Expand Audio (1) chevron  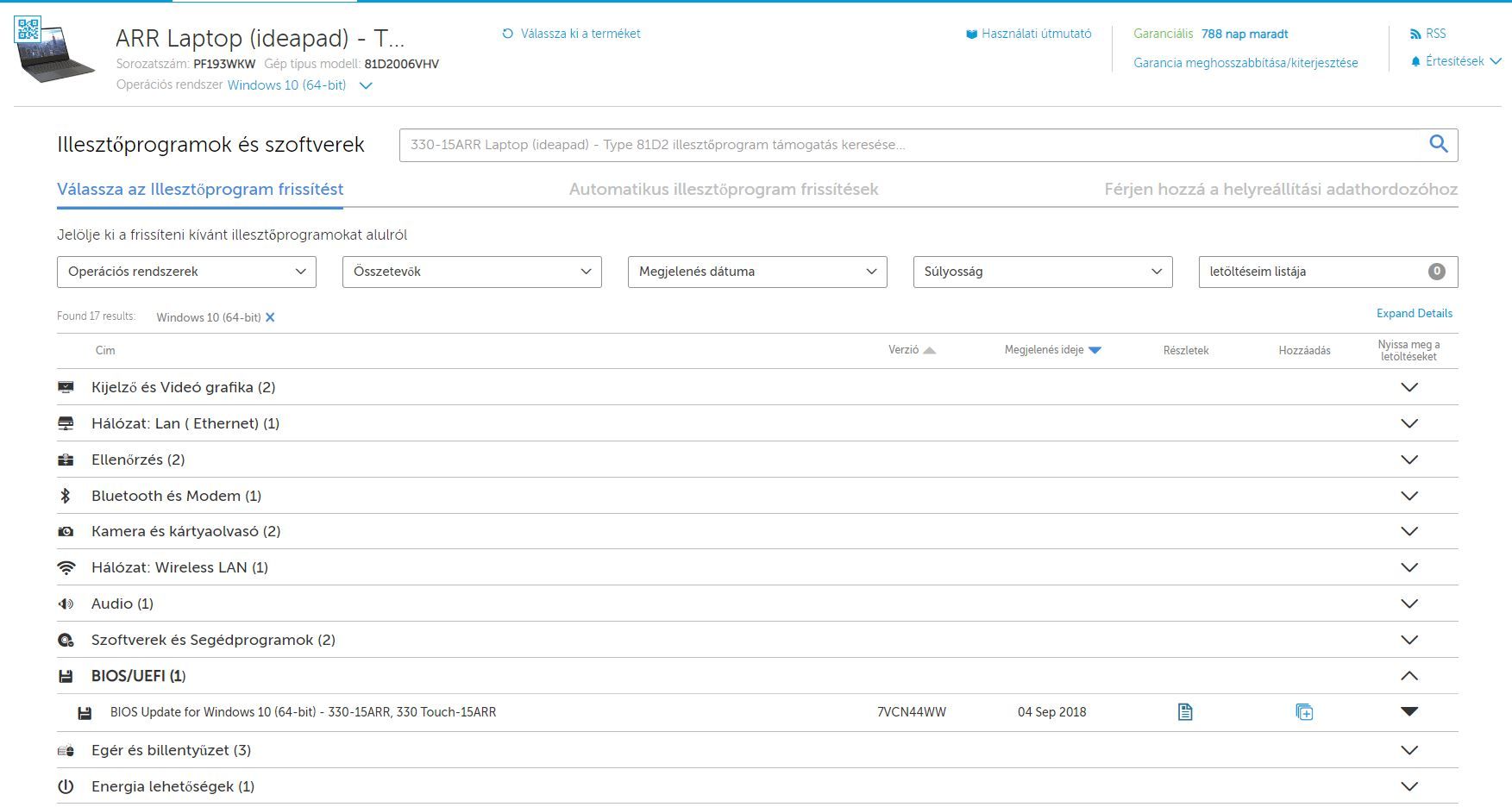1409,604
